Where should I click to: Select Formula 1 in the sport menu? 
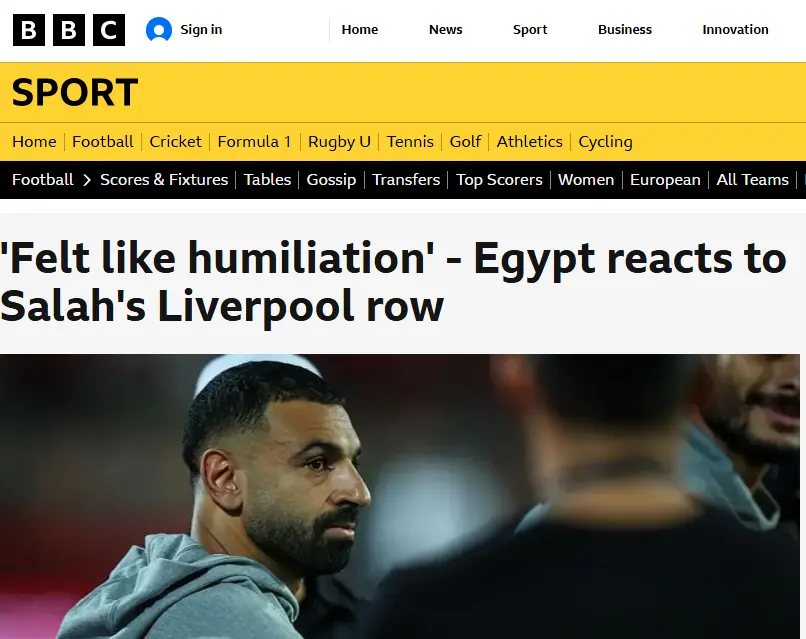pyautogui.click(x=254, y=141)
